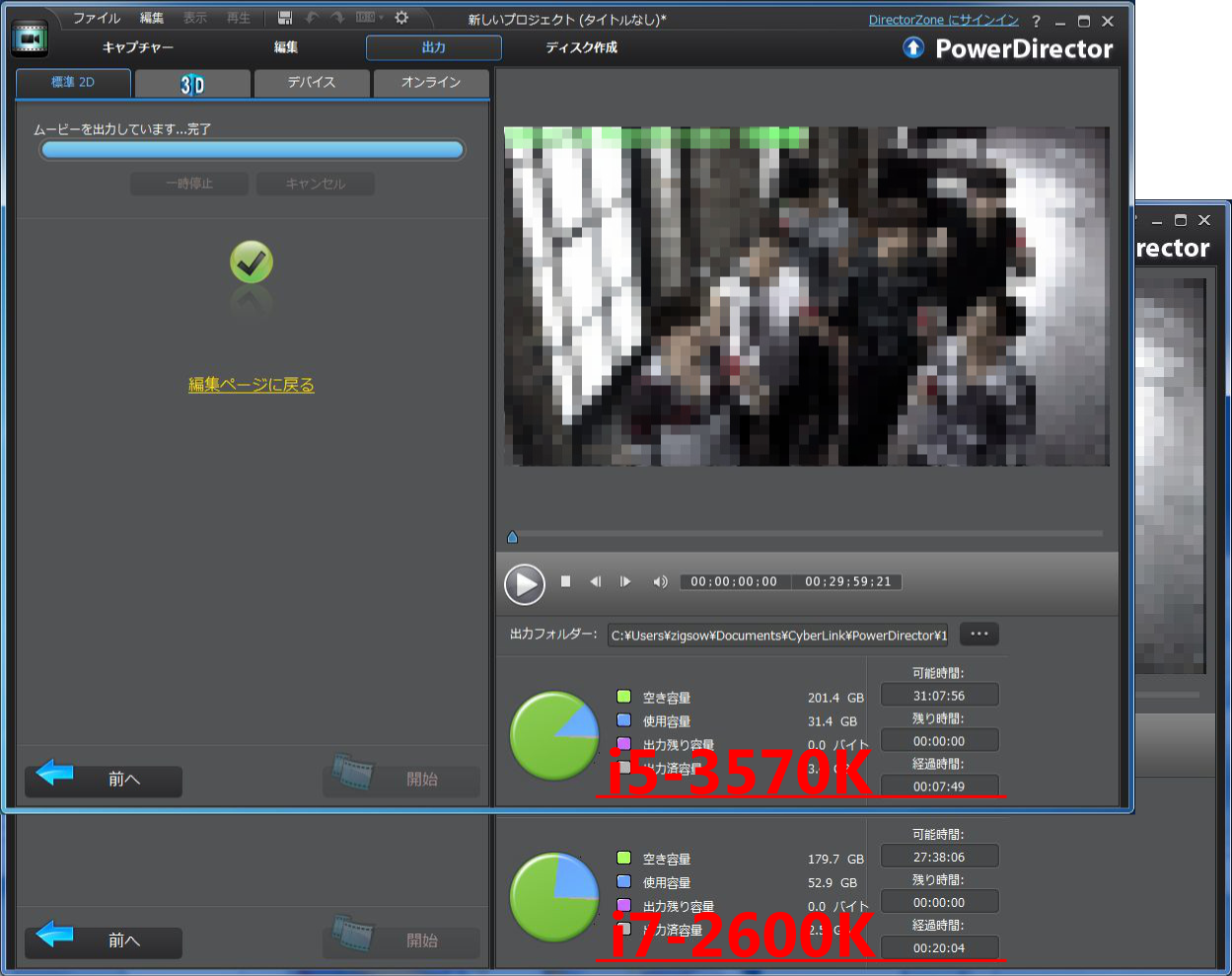1232x976 pixels.
Task: Click purple 出力残り容量 swatch in rear window
Action: pyautogui.click(x=623, y=905)
